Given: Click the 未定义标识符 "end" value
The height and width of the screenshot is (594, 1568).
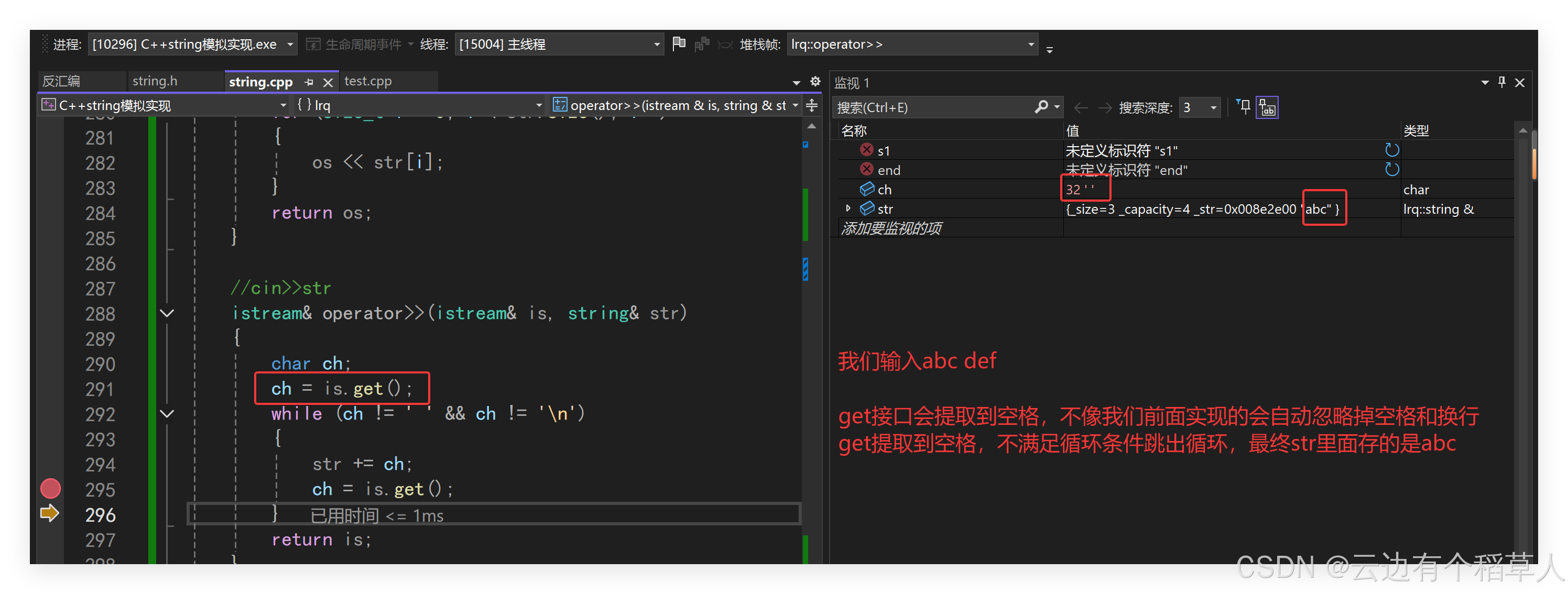Looking at the screenshot, I should tap(1126, 170).
